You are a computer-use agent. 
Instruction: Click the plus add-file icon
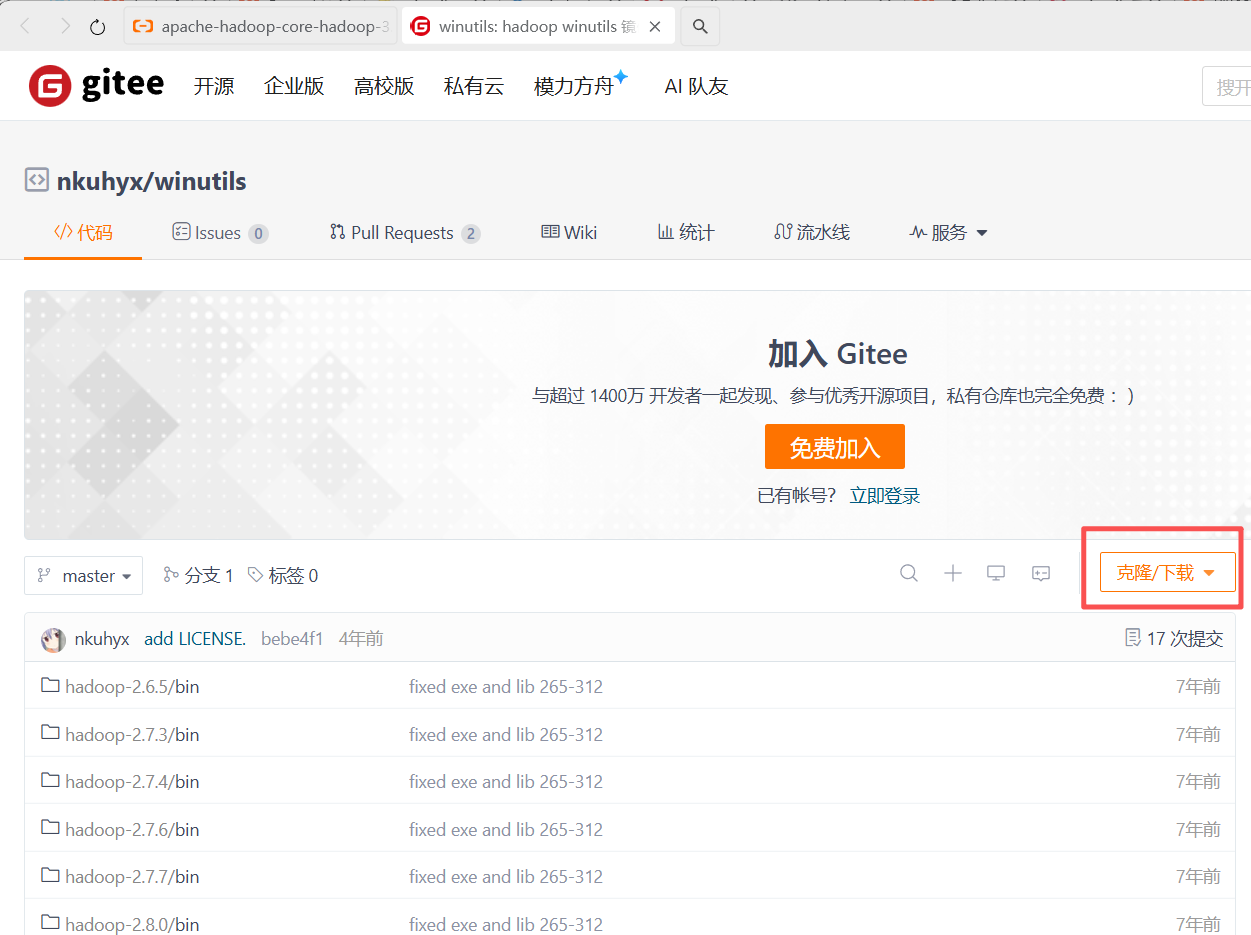coord(953,573)
